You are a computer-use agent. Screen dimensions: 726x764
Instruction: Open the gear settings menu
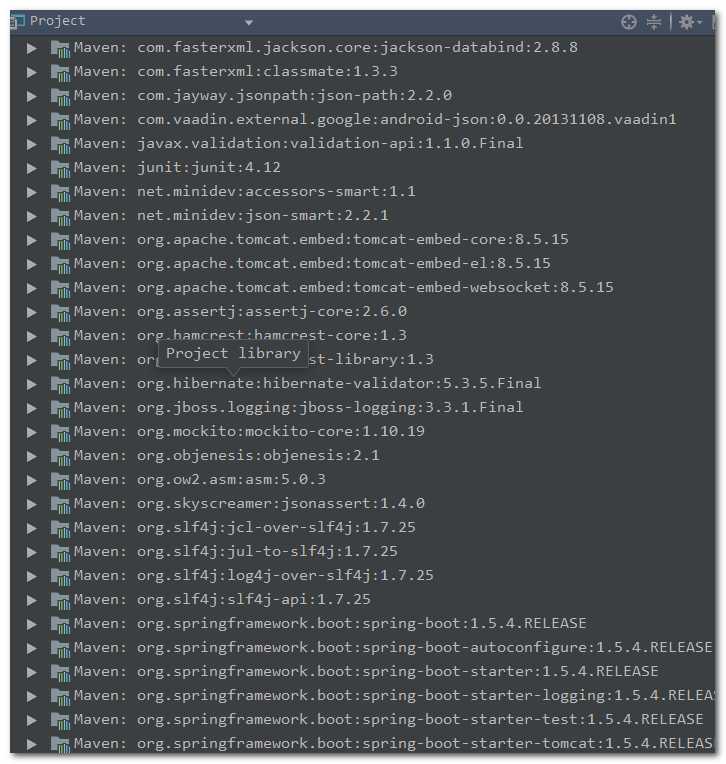(x=689, y=22)
